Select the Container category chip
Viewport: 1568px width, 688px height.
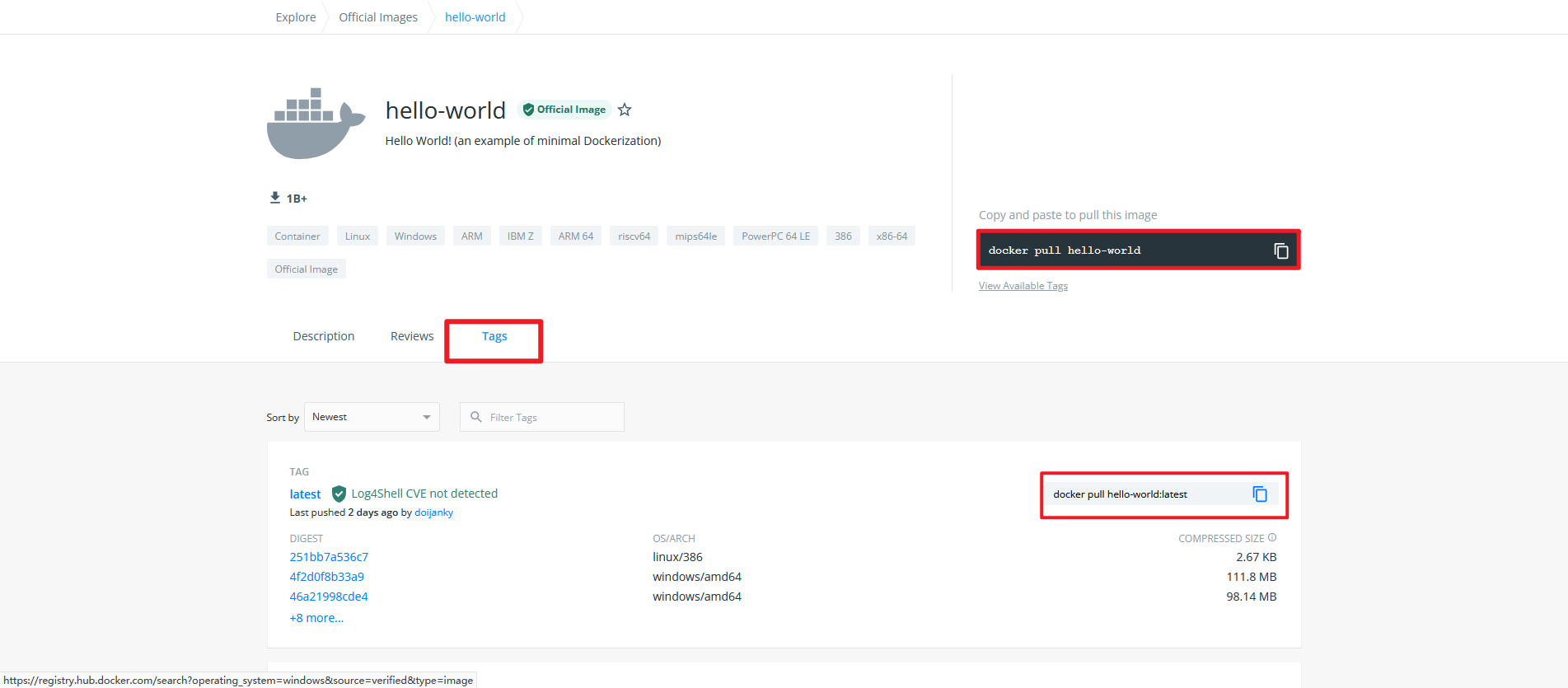[x=297, y=236]
